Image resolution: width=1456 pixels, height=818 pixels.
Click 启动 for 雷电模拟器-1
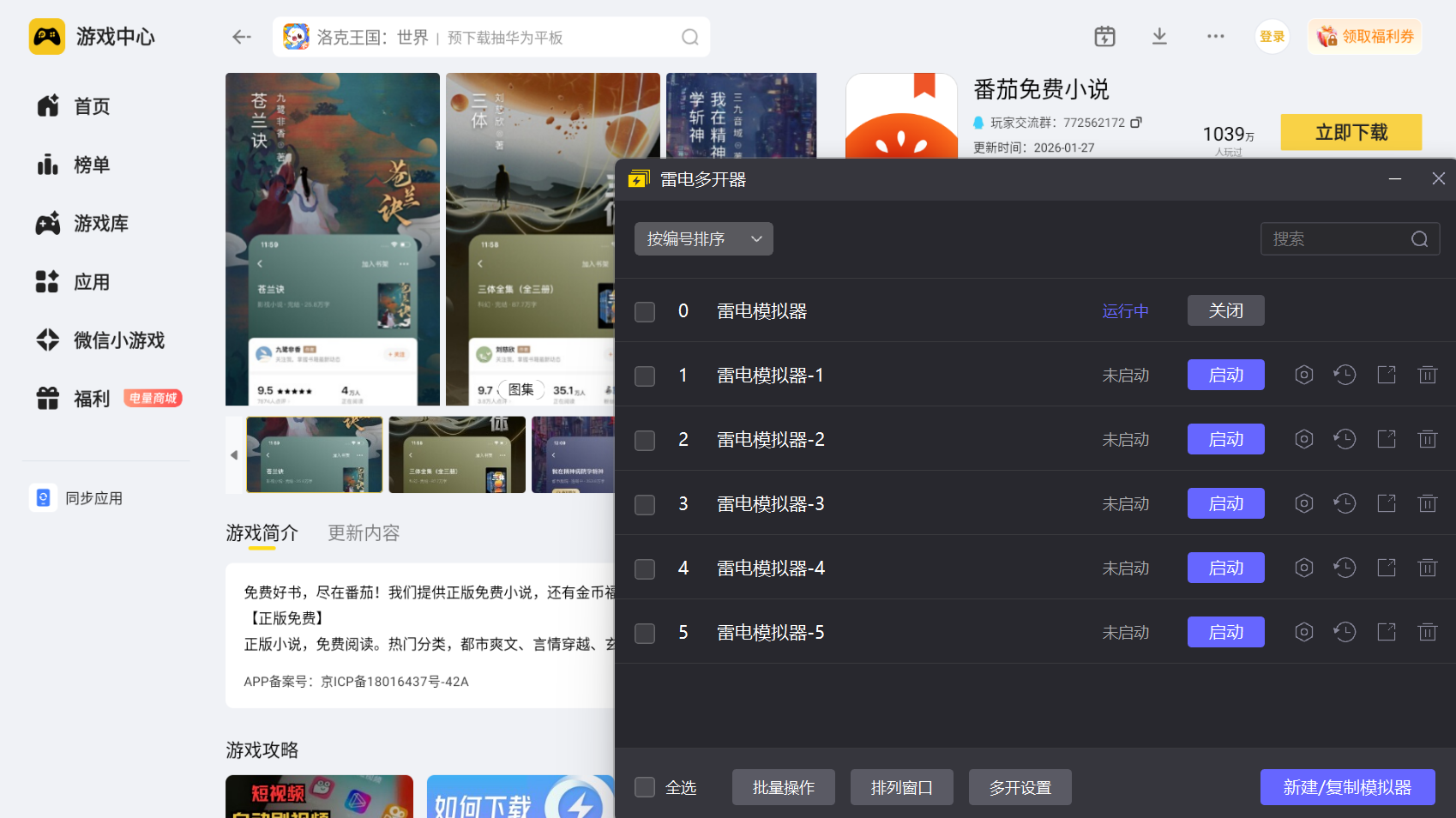point(1226,375)
